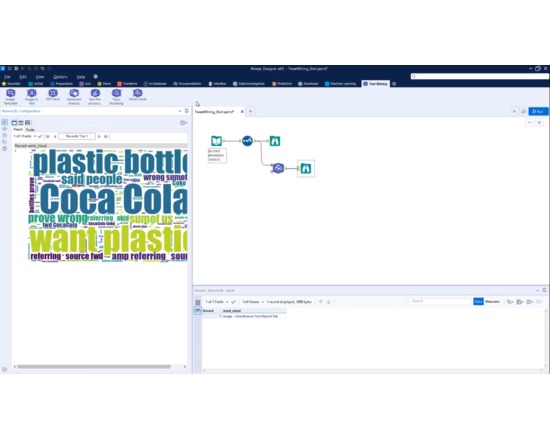
Task: Click the annotation eye icon in config sidebar
Action: pos(5,129)
